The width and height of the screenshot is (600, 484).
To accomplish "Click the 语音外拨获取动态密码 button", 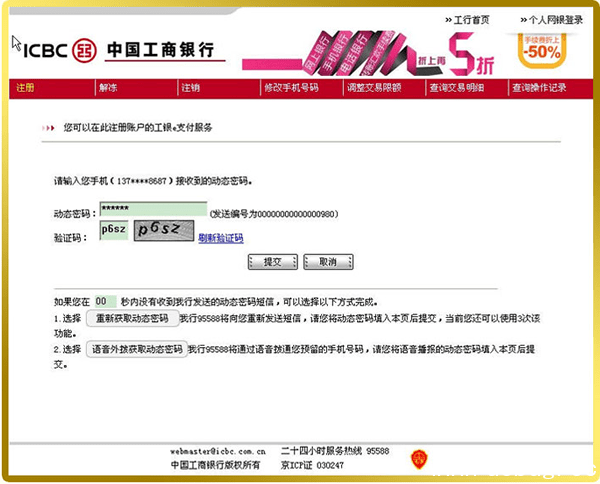I will [x=137, y=349].
